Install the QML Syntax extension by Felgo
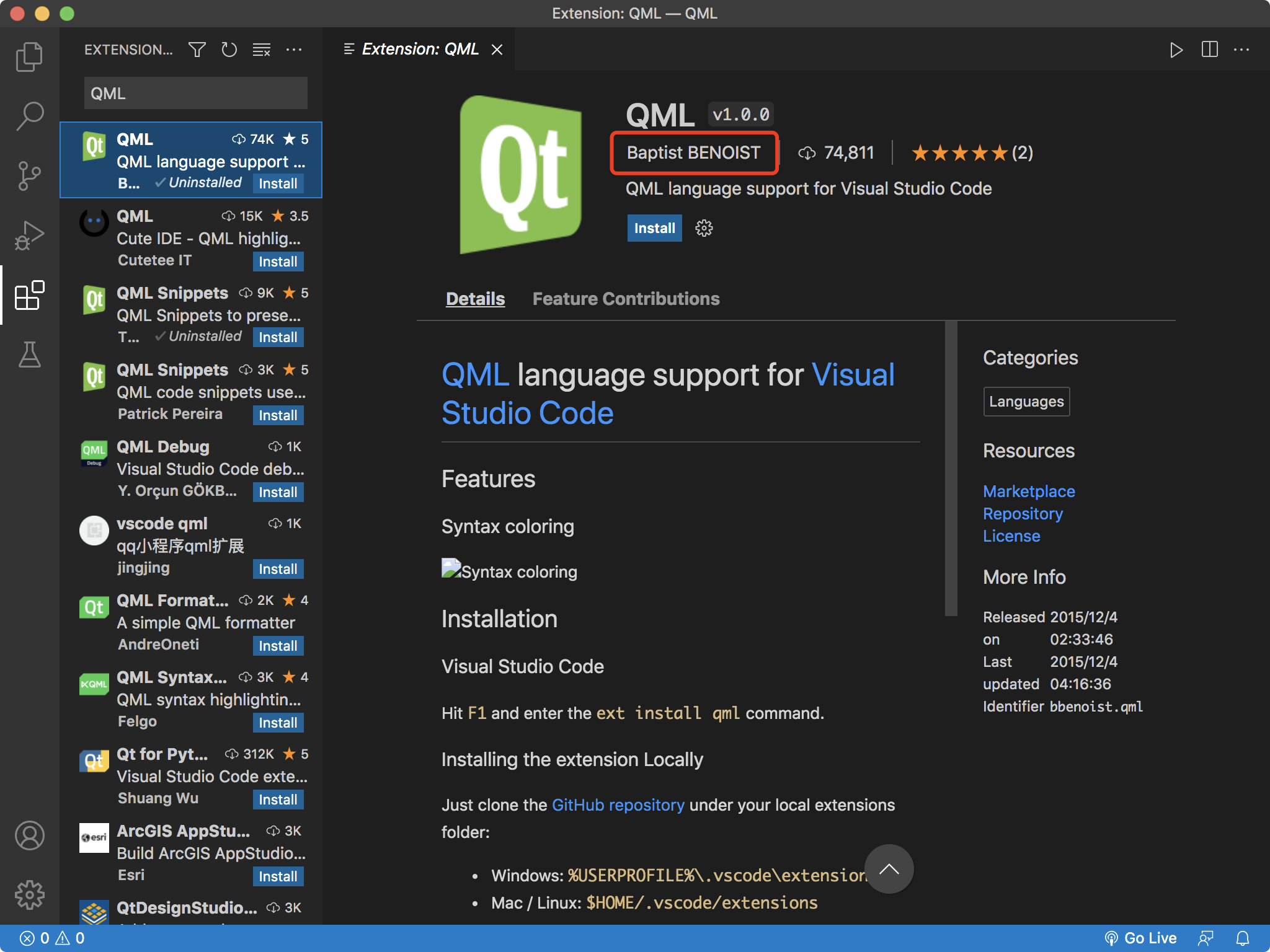 point(278,723)
